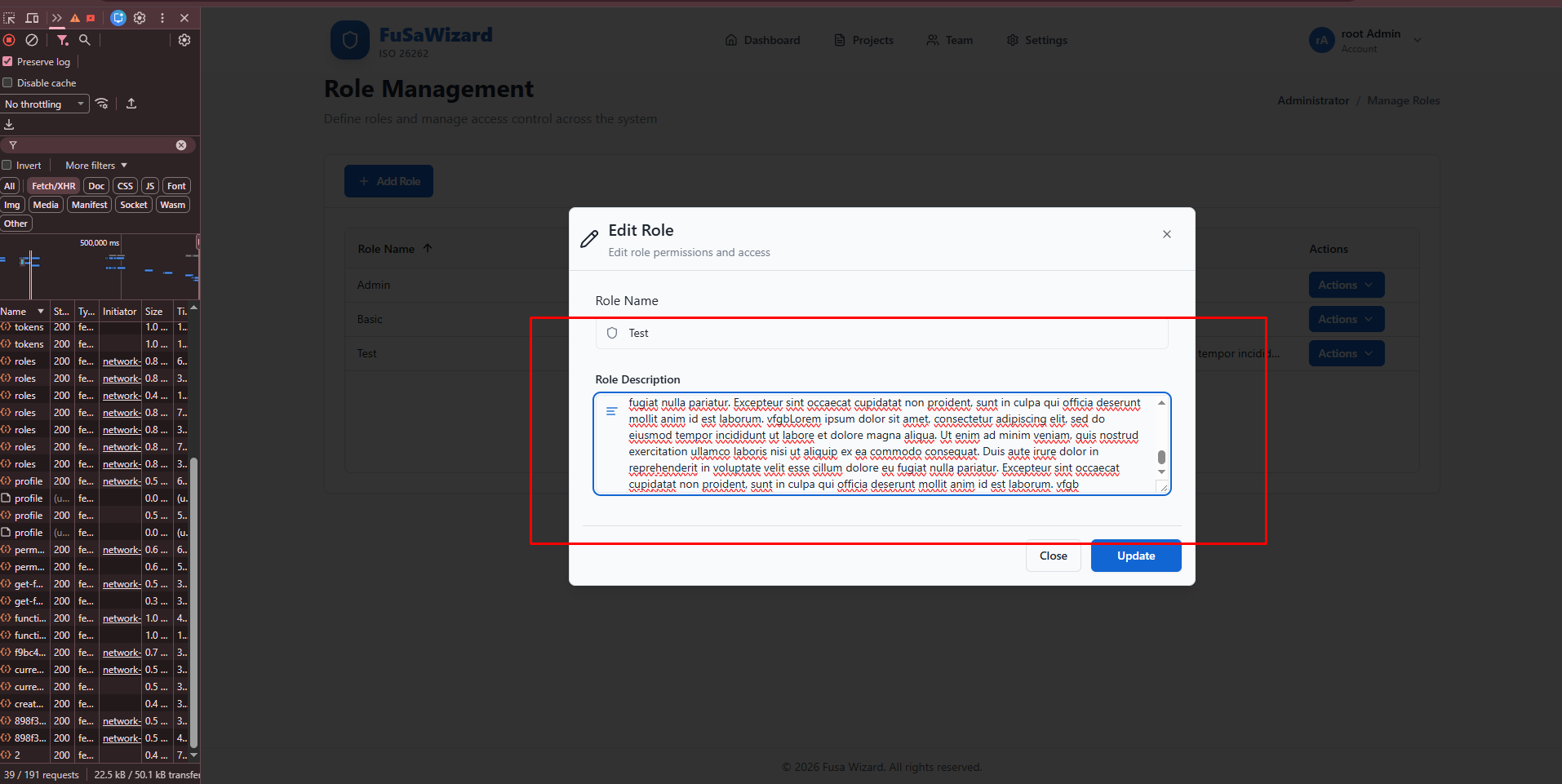Click the import HAR upload icon
This screenshot has height=784, width=1562.
pyautogui.click(x=131, y=104)
